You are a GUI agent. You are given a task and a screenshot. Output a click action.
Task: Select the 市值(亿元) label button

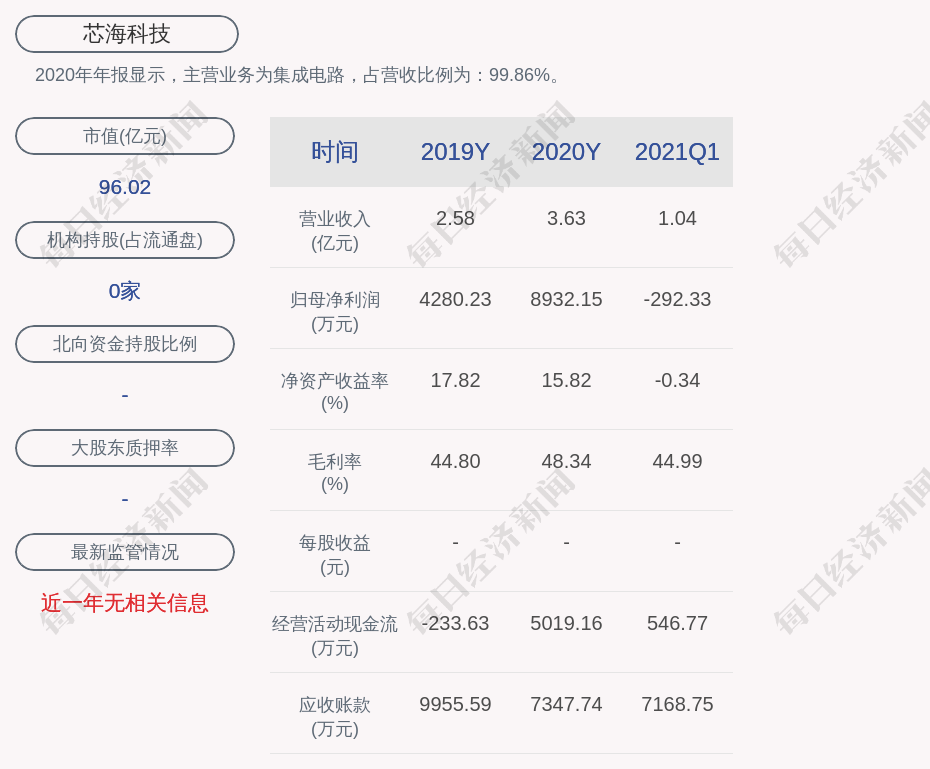point(125,136)
